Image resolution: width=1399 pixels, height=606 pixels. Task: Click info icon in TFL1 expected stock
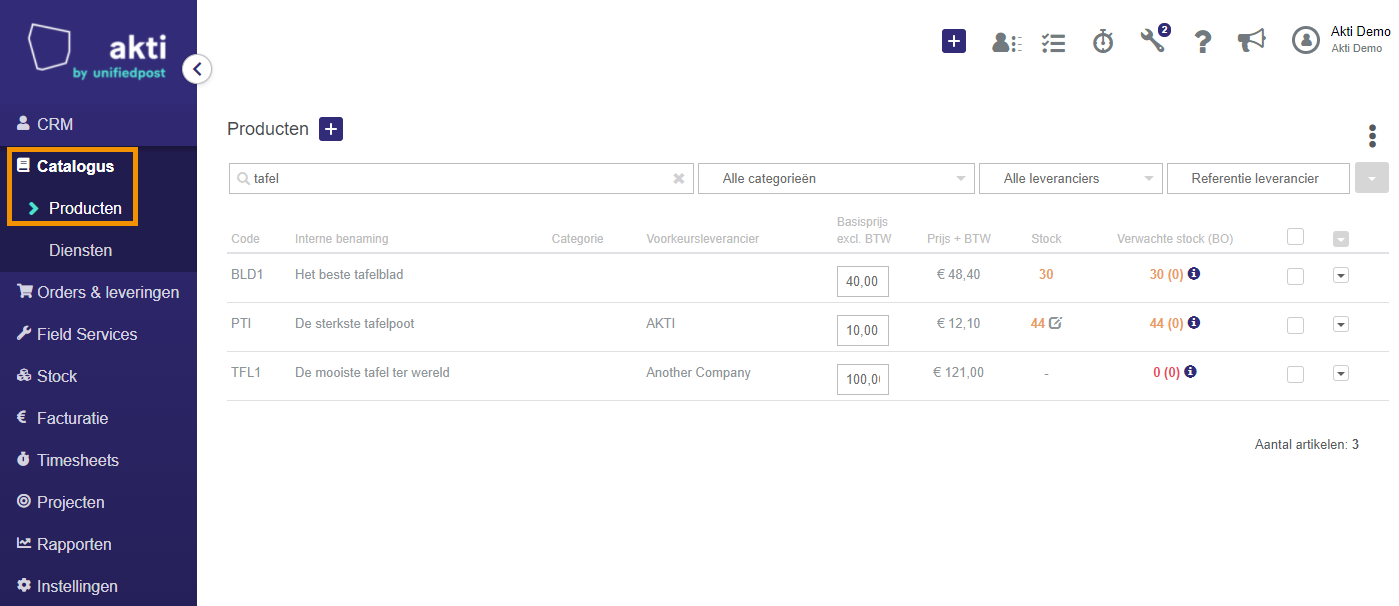click(x=1190, y=371)
